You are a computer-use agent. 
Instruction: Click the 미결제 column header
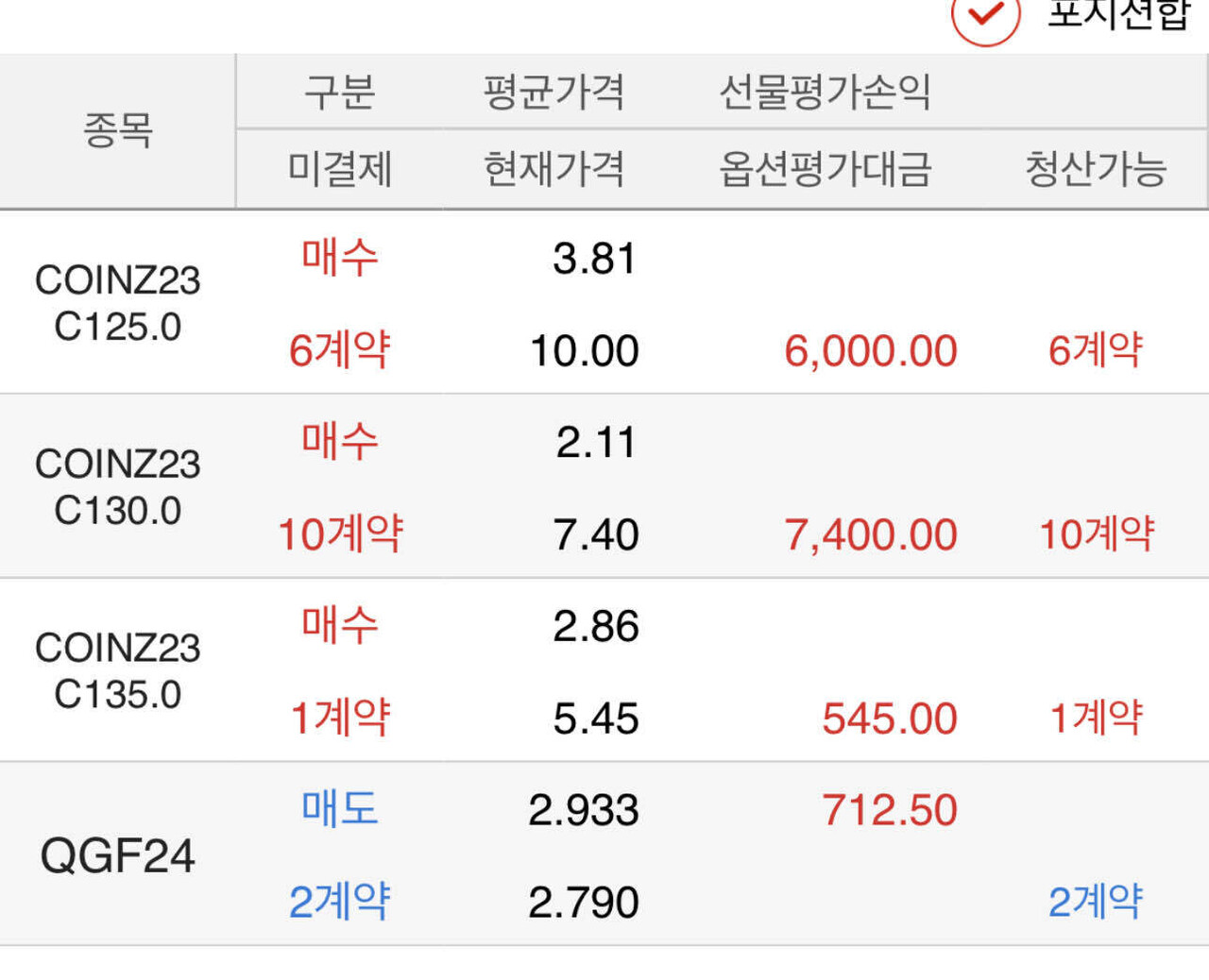340,169
